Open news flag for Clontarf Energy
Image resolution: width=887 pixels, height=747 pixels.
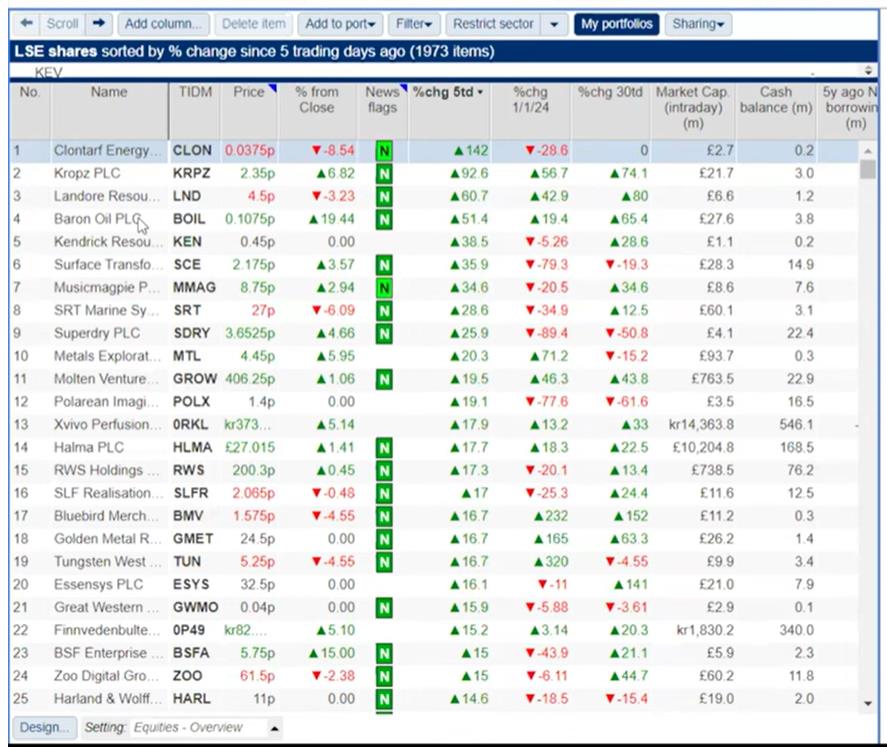point(384,151)
